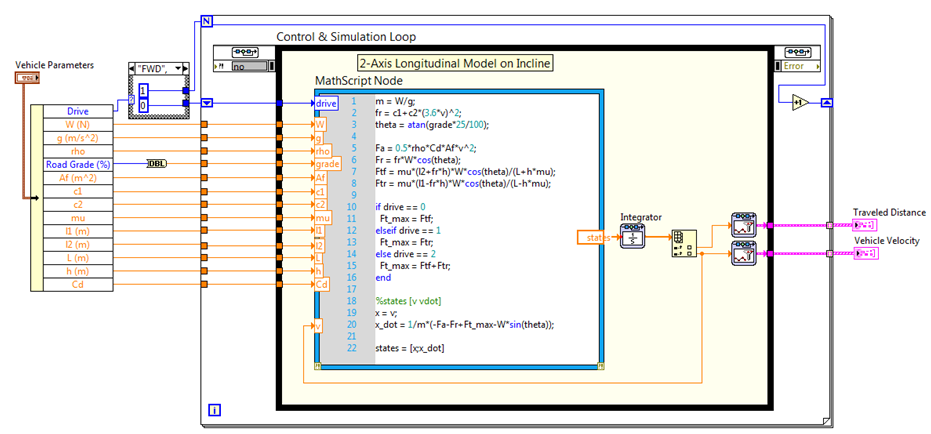Select the Integrator block
Viewport: 931px width, 434px height.
[x=632, y=236]
